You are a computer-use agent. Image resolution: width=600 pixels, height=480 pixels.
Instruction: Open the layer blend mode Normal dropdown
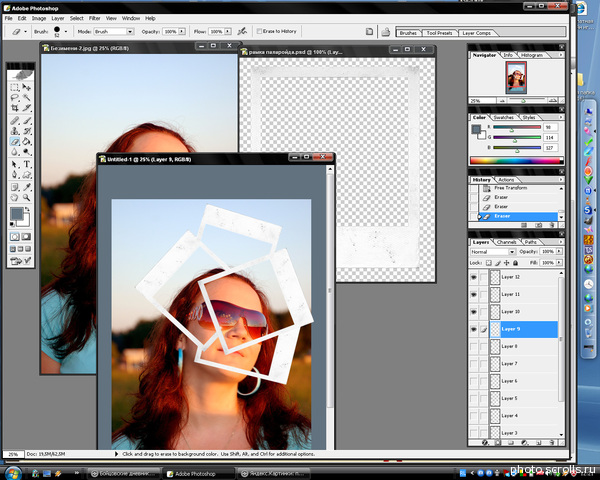493,251
